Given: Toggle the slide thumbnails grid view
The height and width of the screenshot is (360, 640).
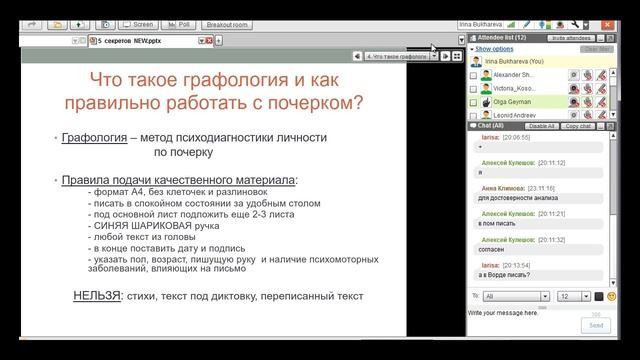Looking at the screenshot, I should [x=457, y=56].
